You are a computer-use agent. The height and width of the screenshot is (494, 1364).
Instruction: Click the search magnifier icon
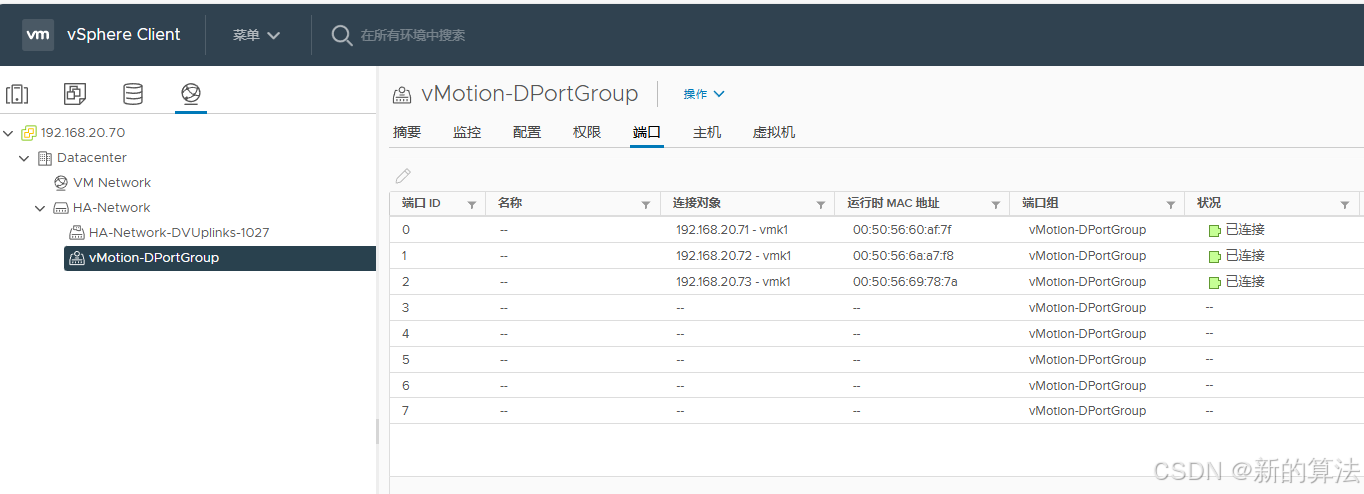pos(342,35)
